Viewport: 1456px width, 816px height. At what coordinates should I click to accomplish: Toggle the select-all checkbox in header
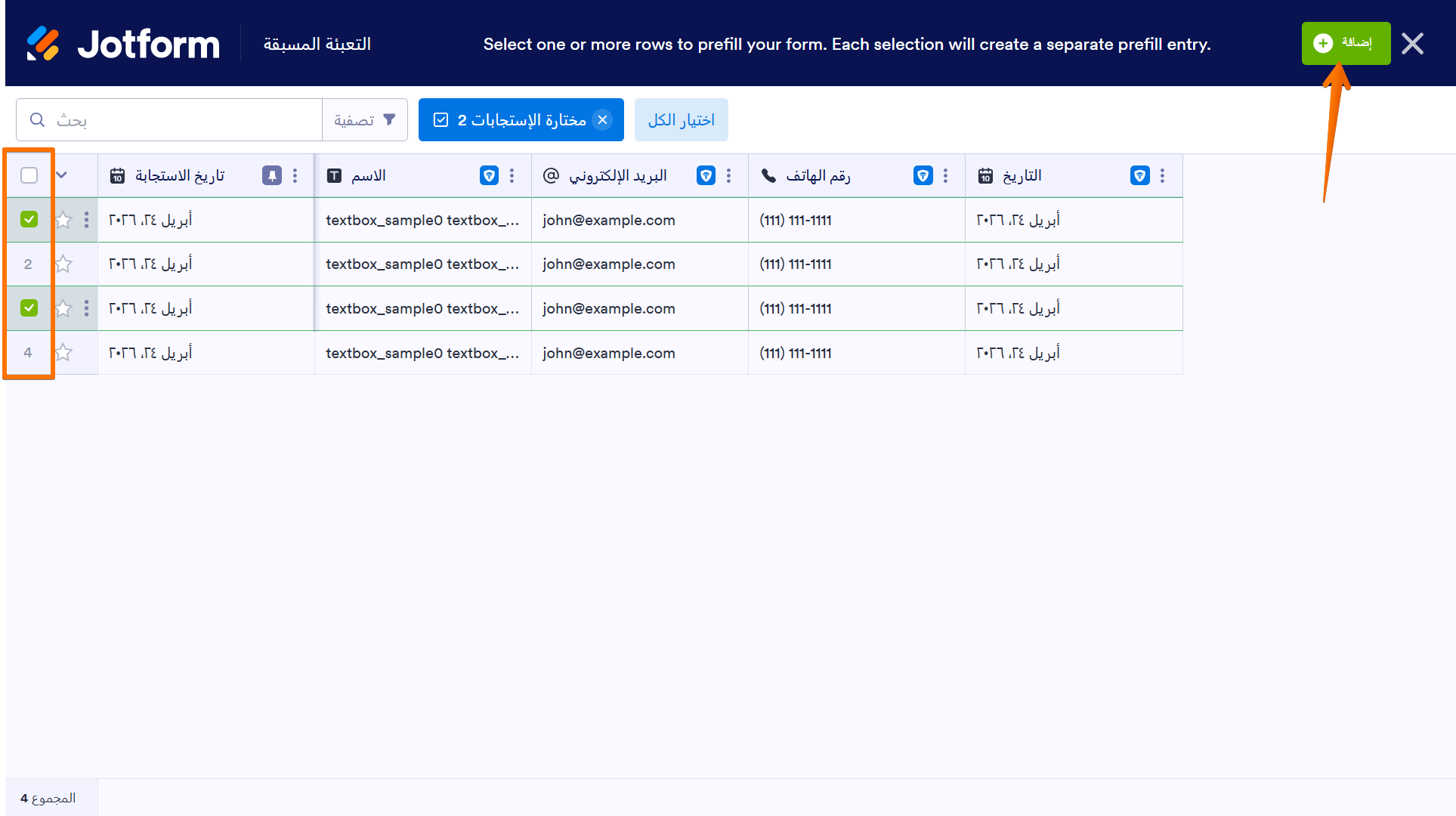(x=29, y=175)
